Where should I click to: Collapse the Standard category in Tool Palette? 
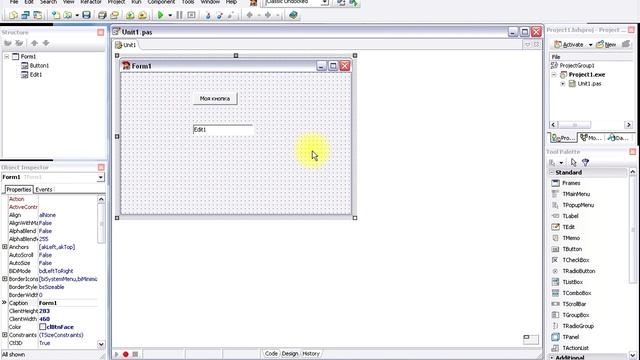551,173
